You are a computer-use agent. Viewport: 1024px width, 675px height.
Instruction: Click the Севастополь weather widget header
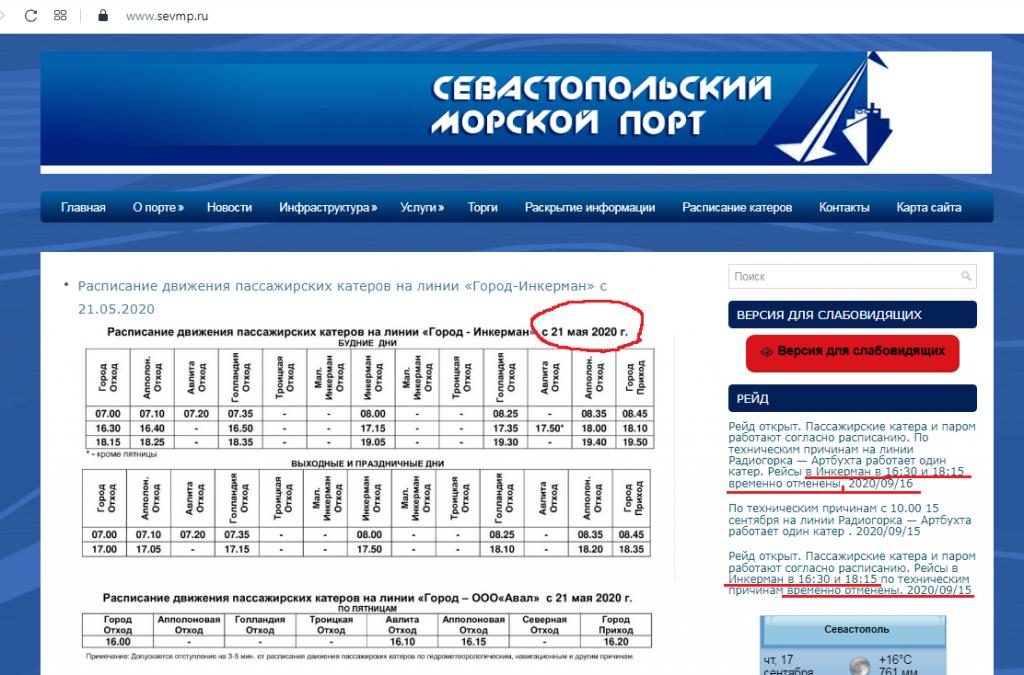point(856,629)
